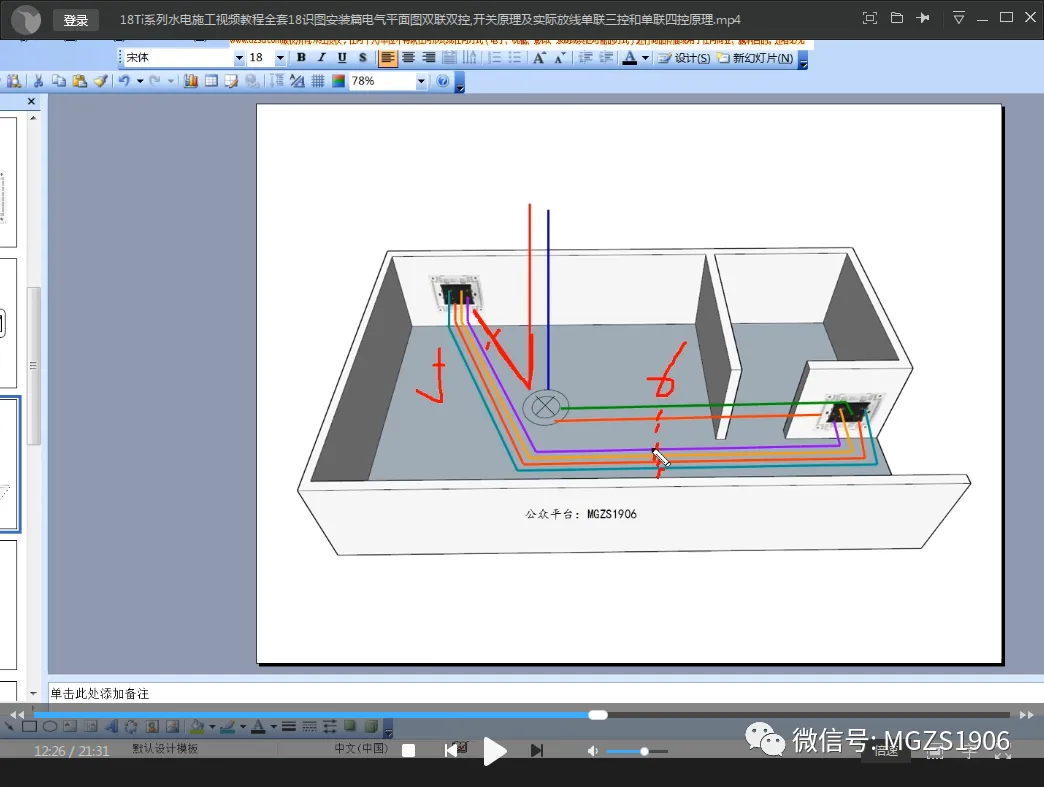
Task: Click the Paste clipboard icon
Action: pos(79,81)
